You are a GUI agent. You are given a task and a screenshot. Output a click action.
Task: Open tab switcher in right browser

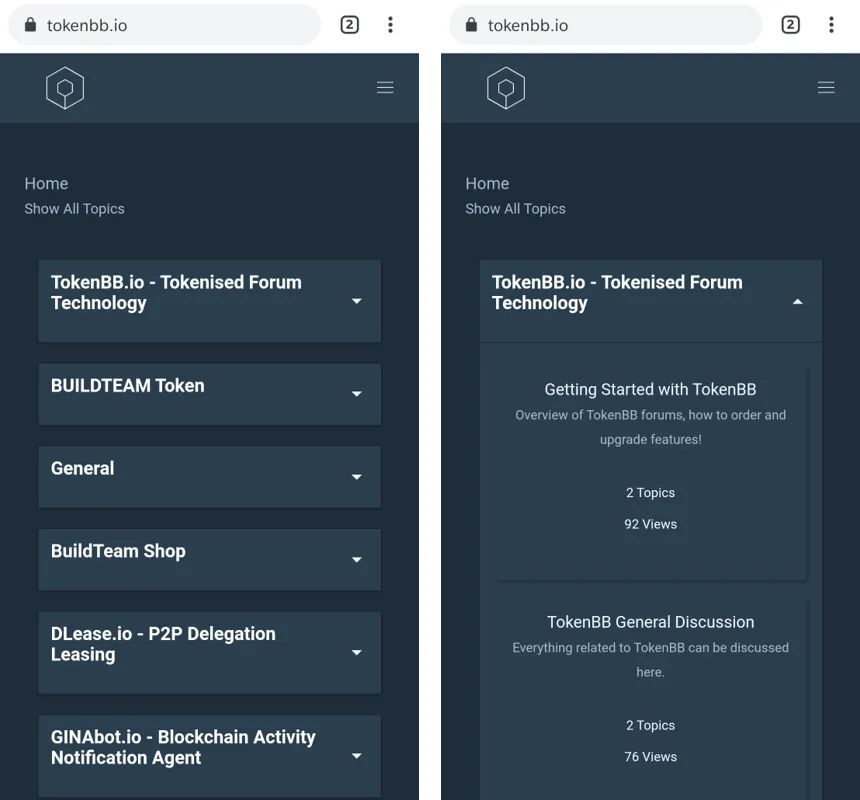coord(790,25)
